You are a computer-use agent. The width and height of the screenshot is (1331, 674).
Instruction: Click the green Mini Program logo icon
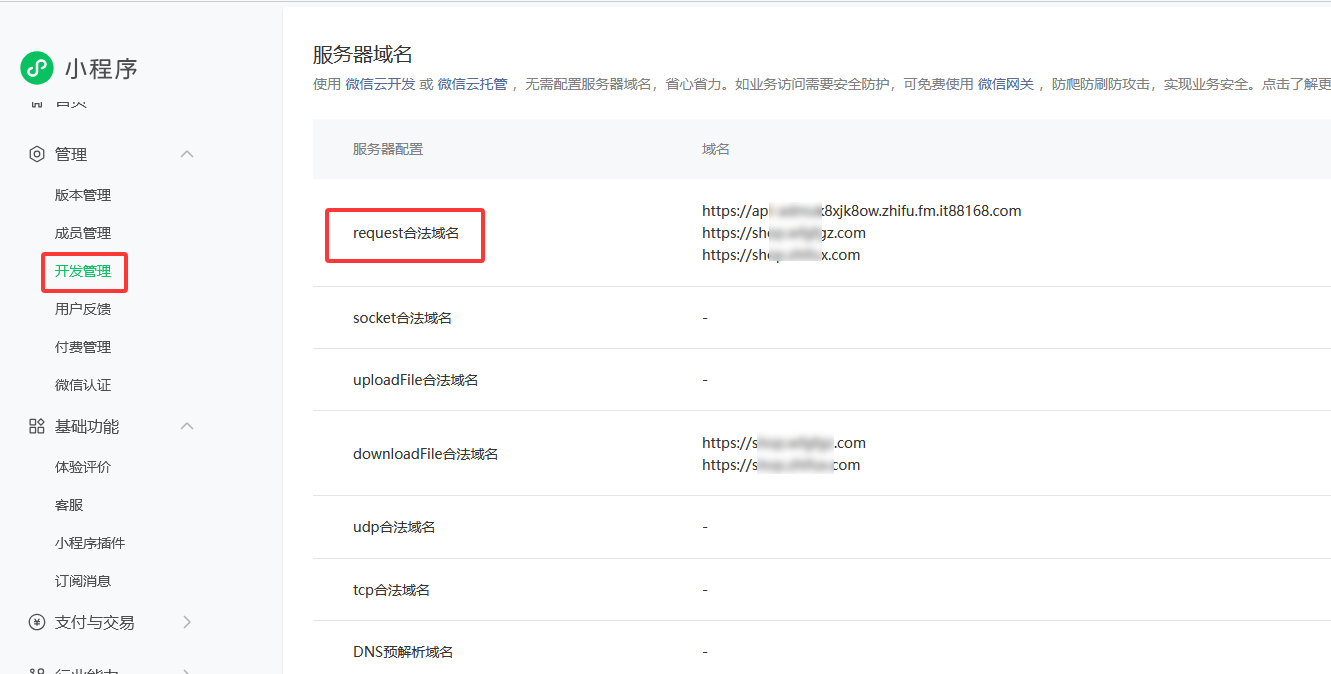pyautogui.click(x=37, y=68)
